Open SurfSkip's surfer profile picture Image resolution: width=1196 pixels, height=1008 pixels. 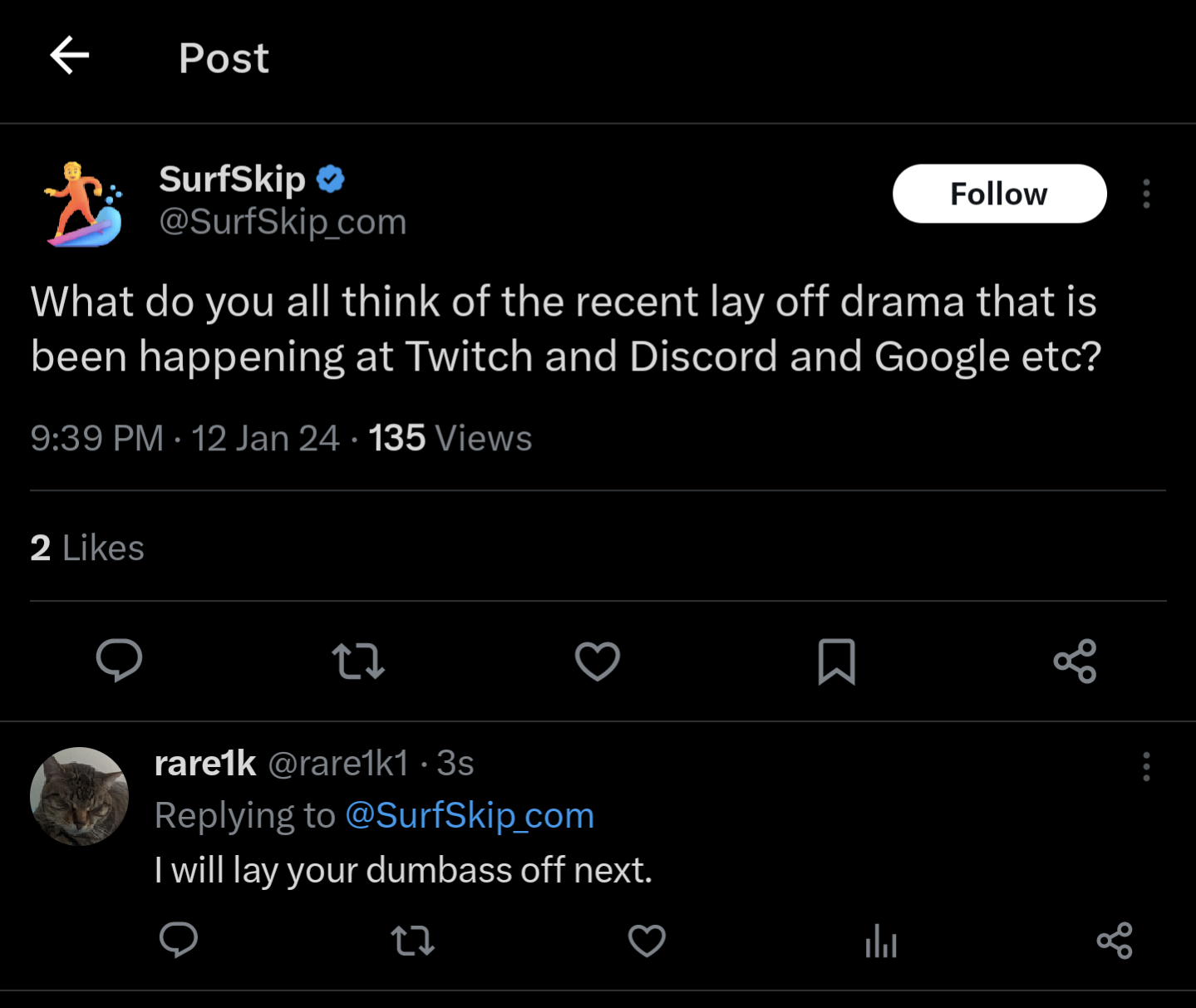pos(83,204)
